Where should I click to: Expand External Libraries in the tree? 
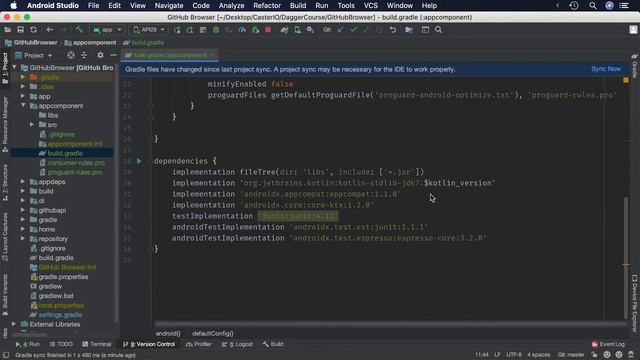pos(14,324)
